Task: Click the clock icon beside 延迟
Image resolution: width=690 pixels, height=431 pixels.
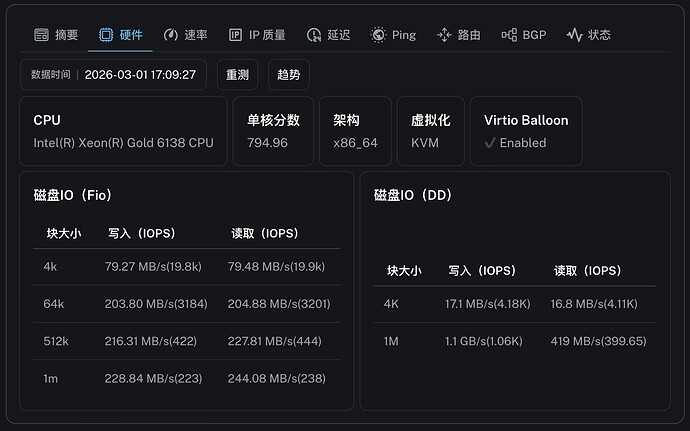Action: [x=314, y=35]
